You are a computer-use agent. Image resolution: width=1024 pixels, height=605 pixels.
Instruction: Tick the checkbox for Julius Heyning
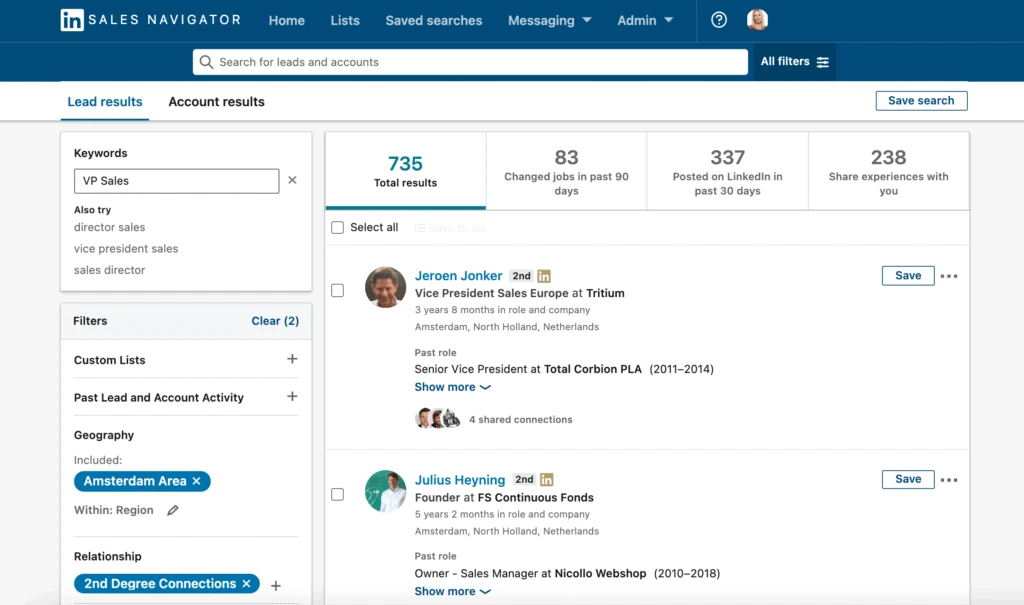coord(337,495)
